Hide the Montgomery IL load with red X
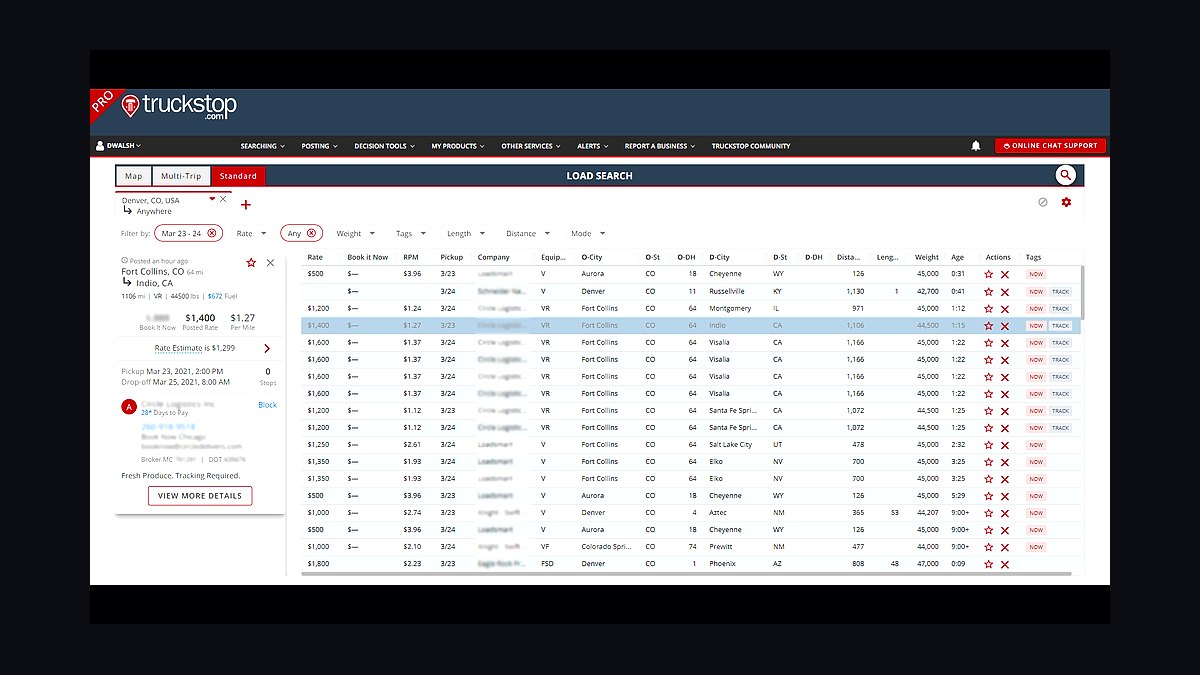Image resolution: width=1200 pixels, height=675 pixels. [1005, 308]
